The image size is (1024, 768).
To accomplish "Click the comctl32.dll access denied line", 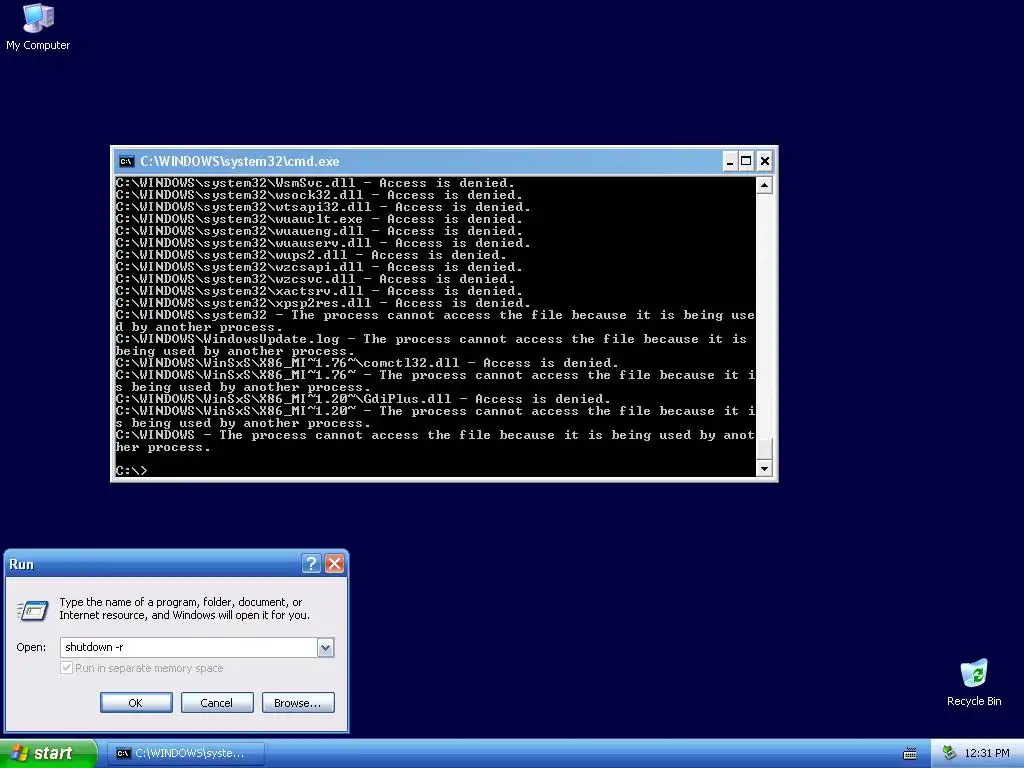I will (x=367, y=363).
